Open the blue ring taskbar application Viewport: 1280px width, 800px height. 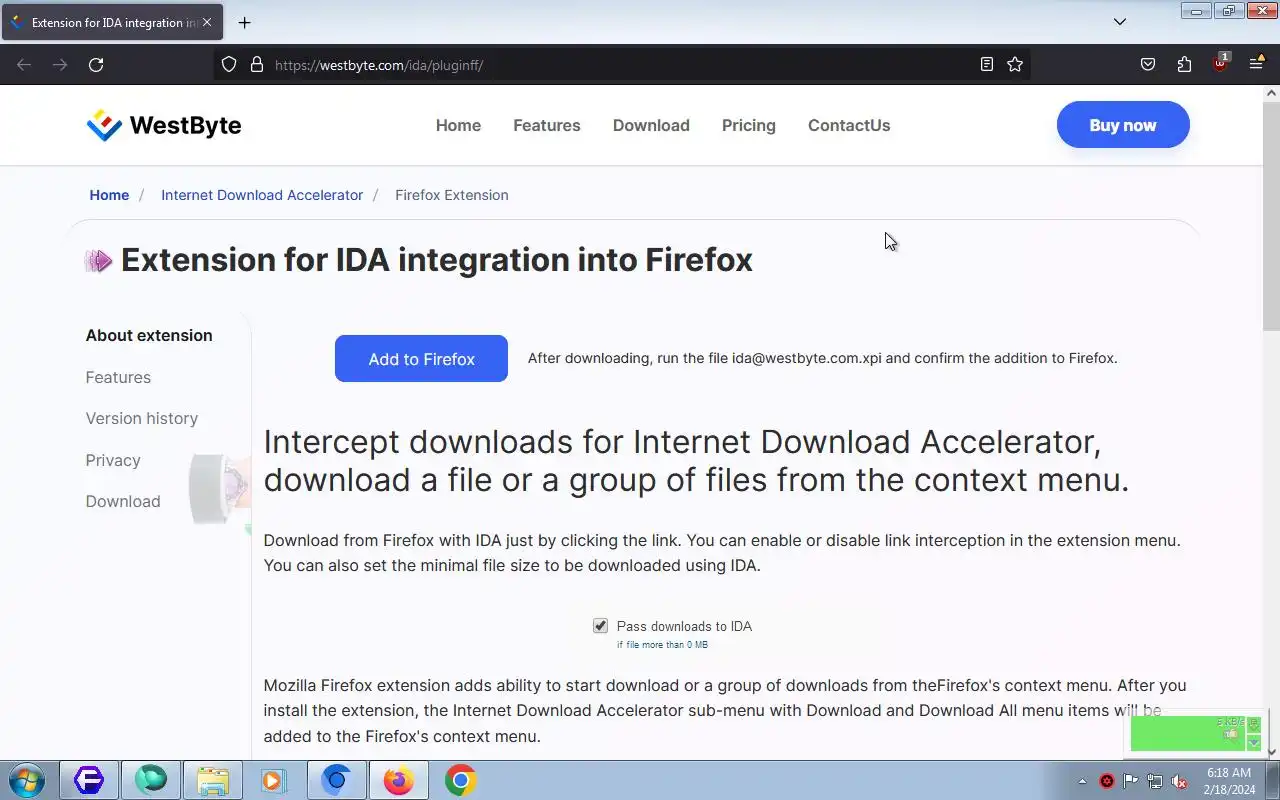336,780
